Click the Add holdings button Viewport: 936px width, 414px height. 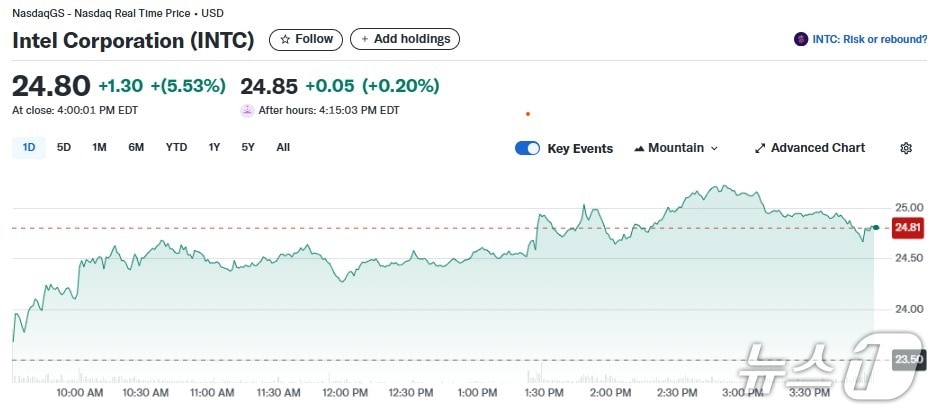tap(405, 39)
